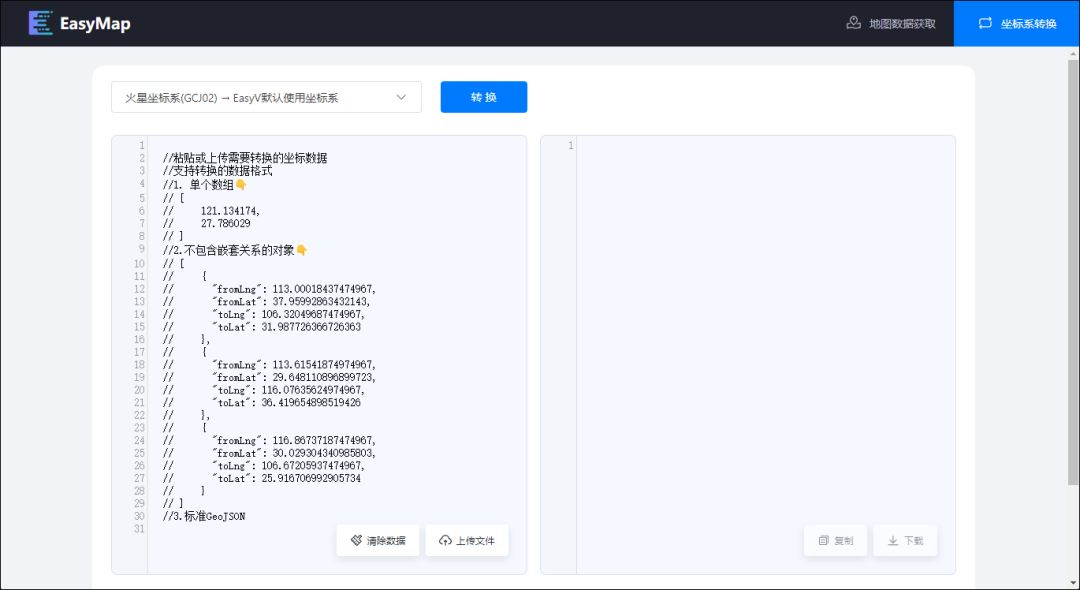Click the 上传文件 button
The height and width of the screenshot is (590, 1080).
(x=467, y=540)
